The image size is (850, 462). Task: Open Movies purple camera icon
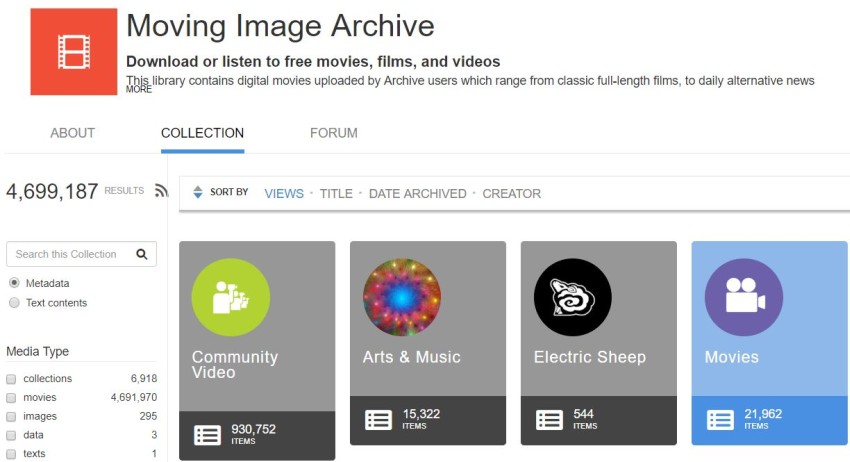pyautogui.click(x=744, y=297)
